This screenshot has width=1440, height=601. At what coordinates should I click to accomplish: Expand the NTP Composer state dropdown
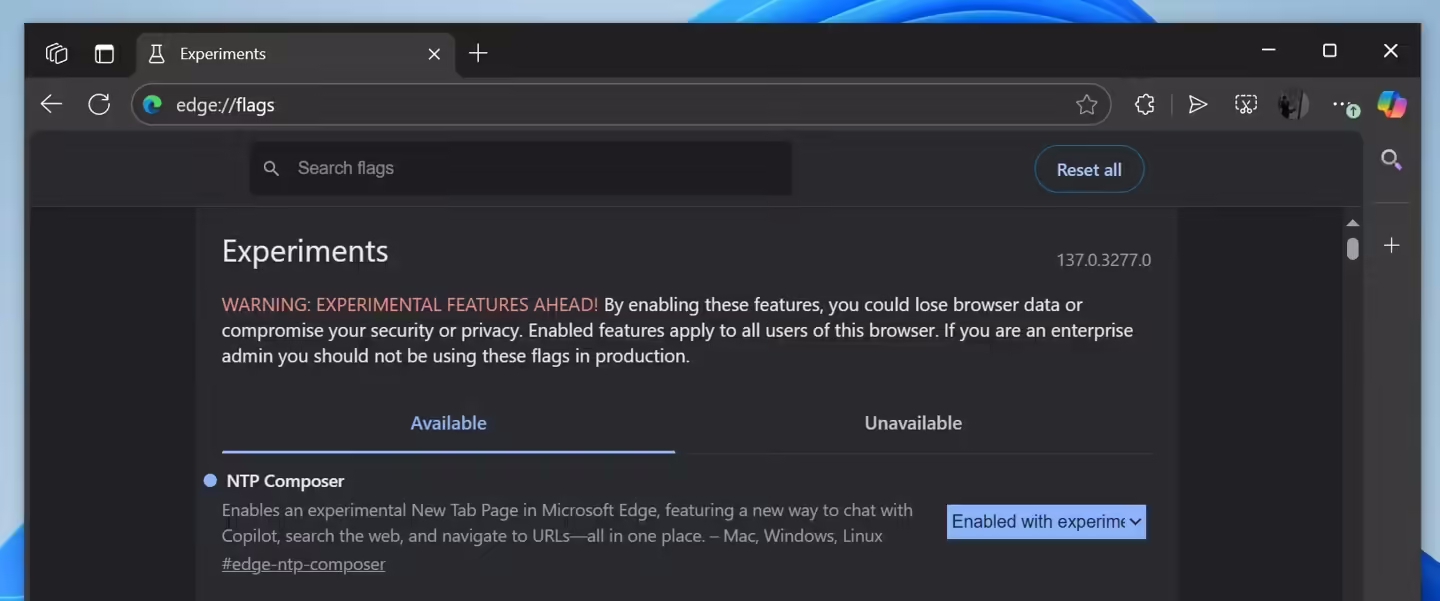[x=1046, y=522]
